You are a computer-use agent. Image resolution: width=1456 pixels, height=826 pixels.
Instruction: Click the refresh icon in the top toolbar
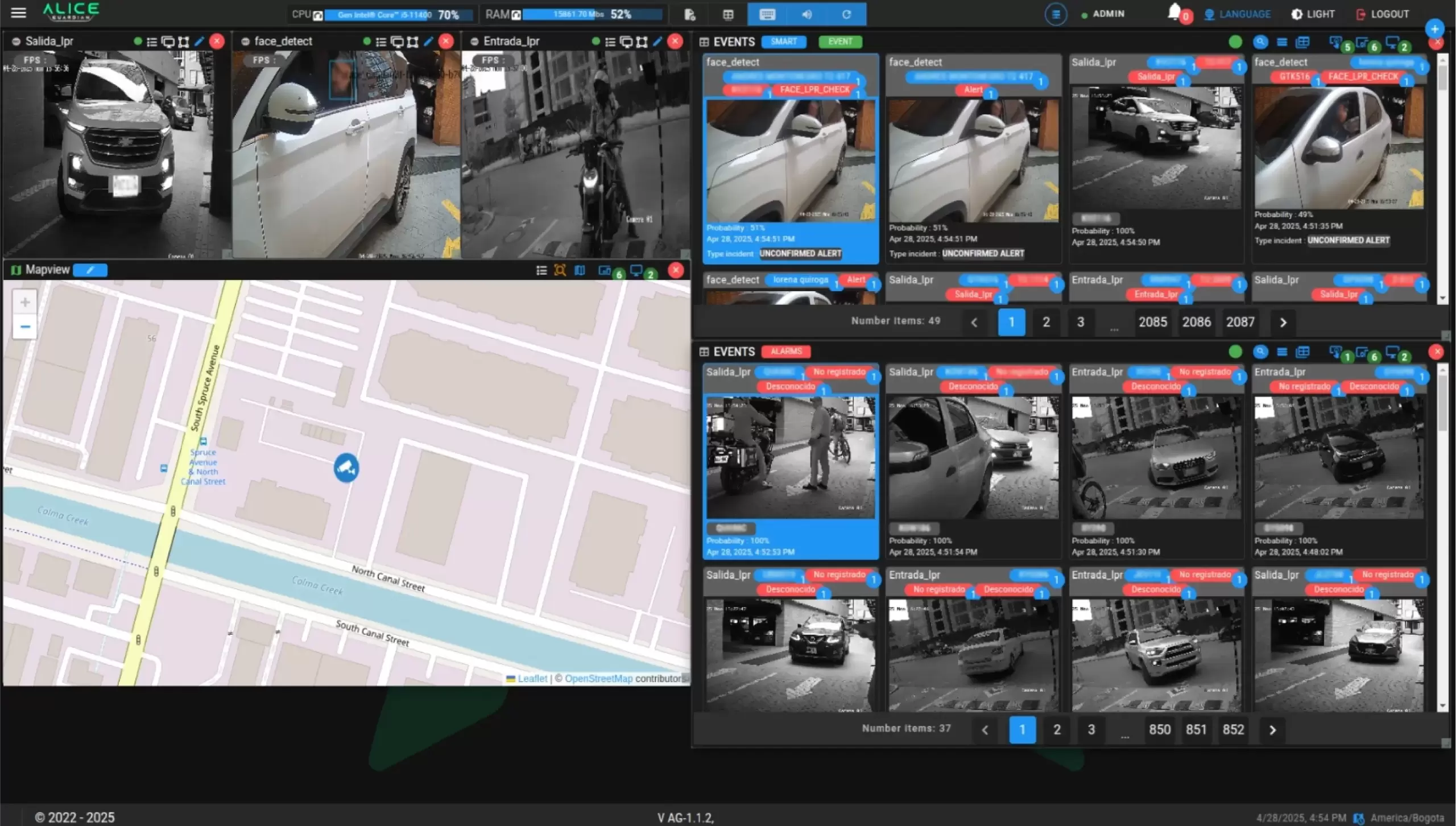tap(846, 14)
